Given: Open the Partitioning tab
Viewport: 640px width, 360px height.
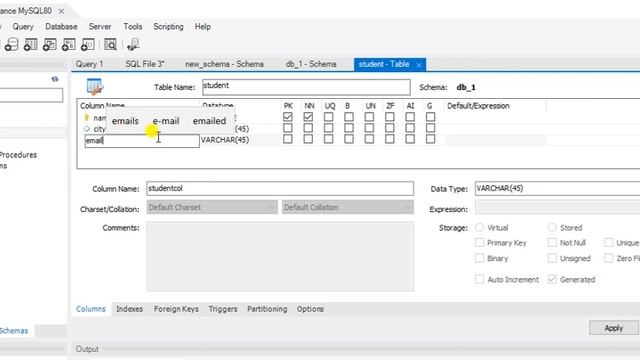Looking at the screenshot, I should 267,309.
